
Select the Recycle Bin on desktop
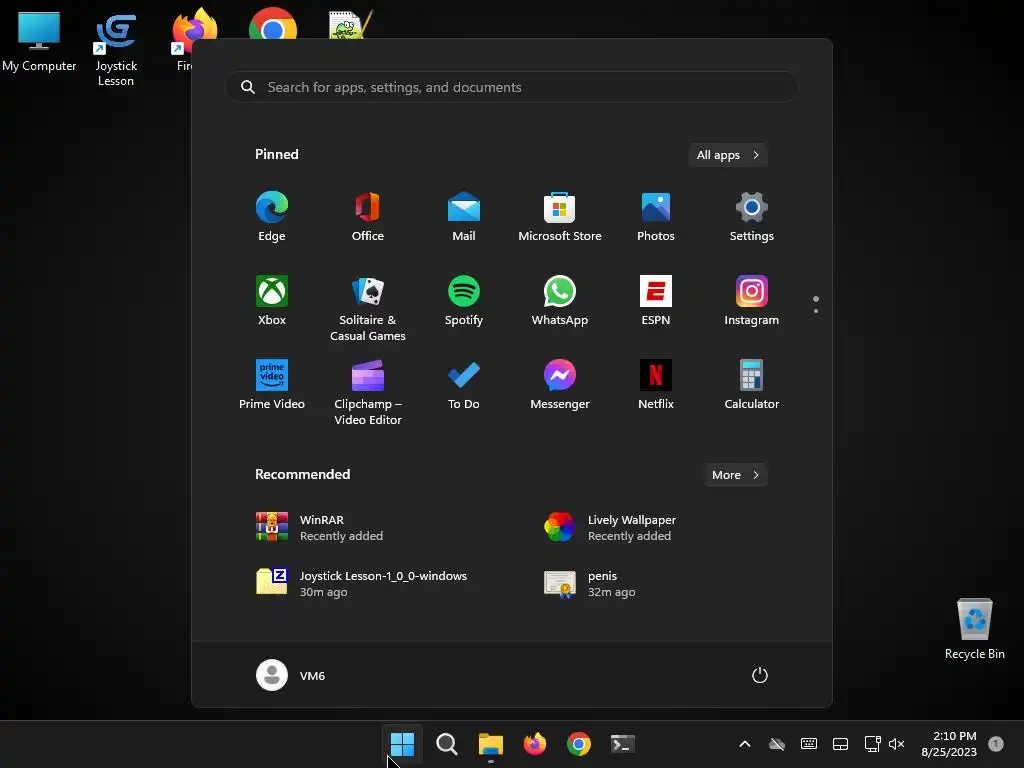[x=974, y=628]
